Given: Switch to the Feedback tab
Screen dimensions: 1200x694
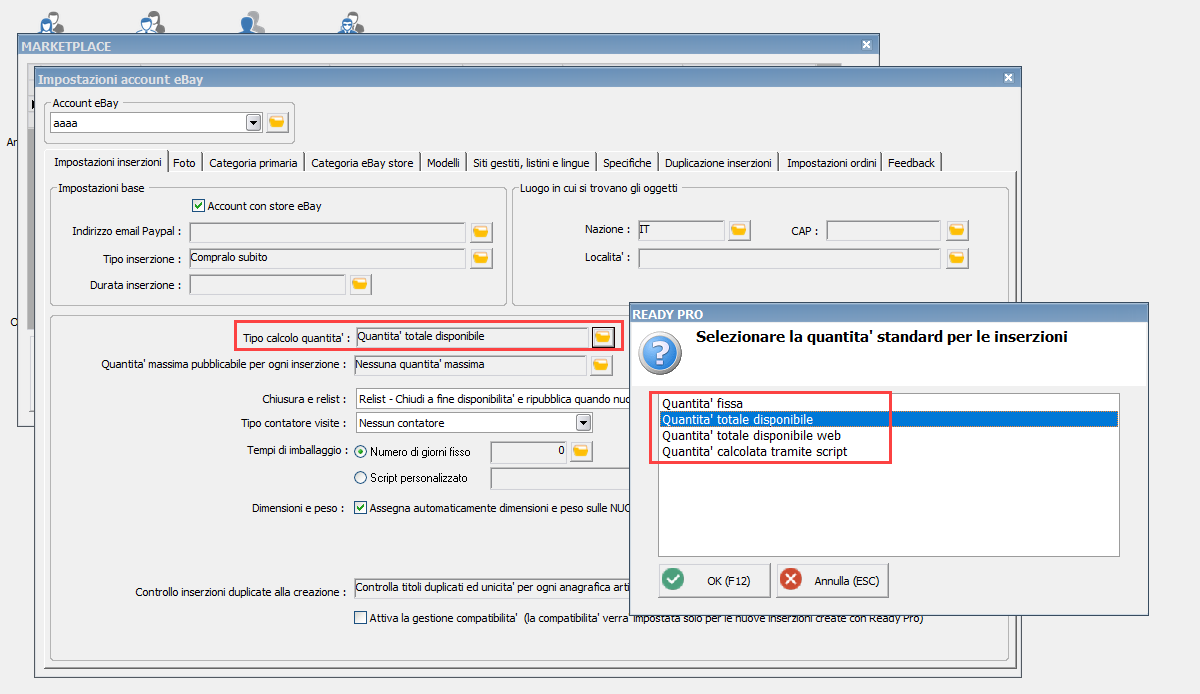Looking at the screenshot, I should pyautogui.click(x=911, y=163).
